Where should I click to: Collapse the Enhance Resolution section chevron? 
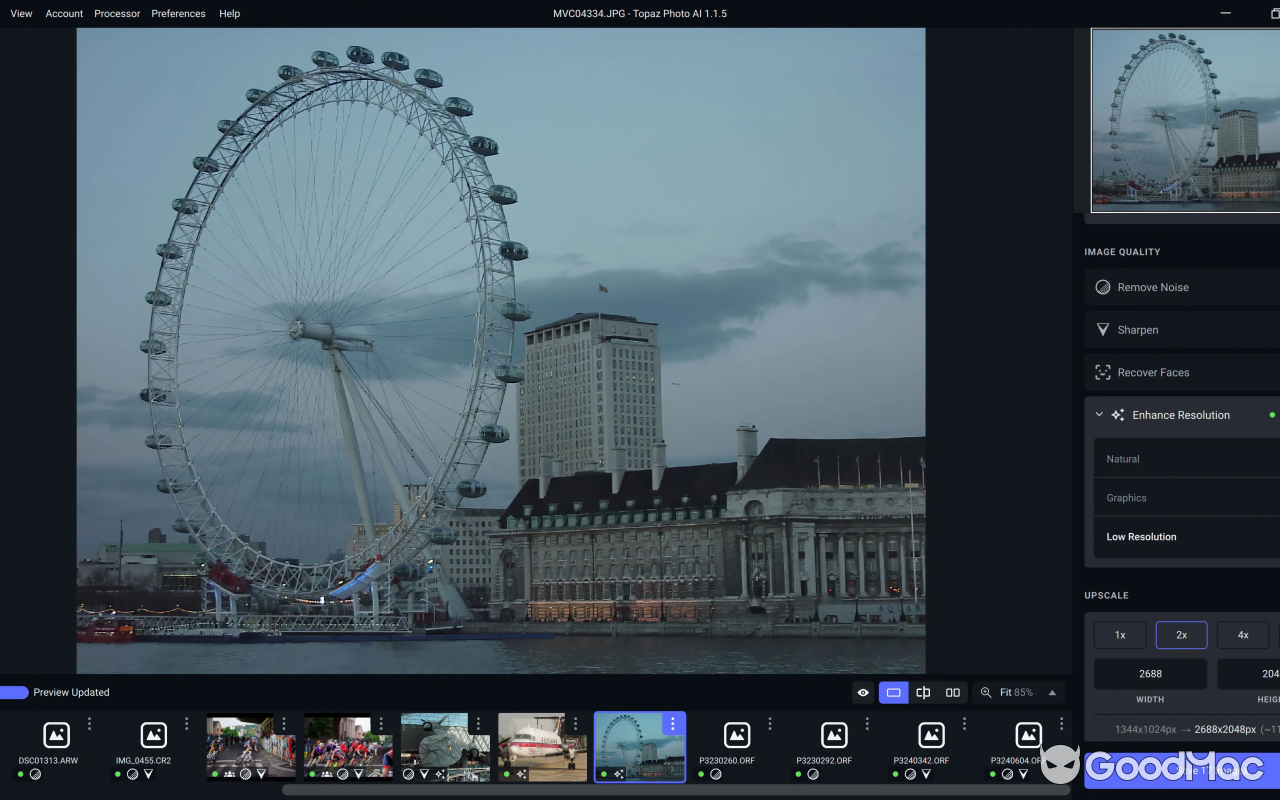[x=1098, y=414]
